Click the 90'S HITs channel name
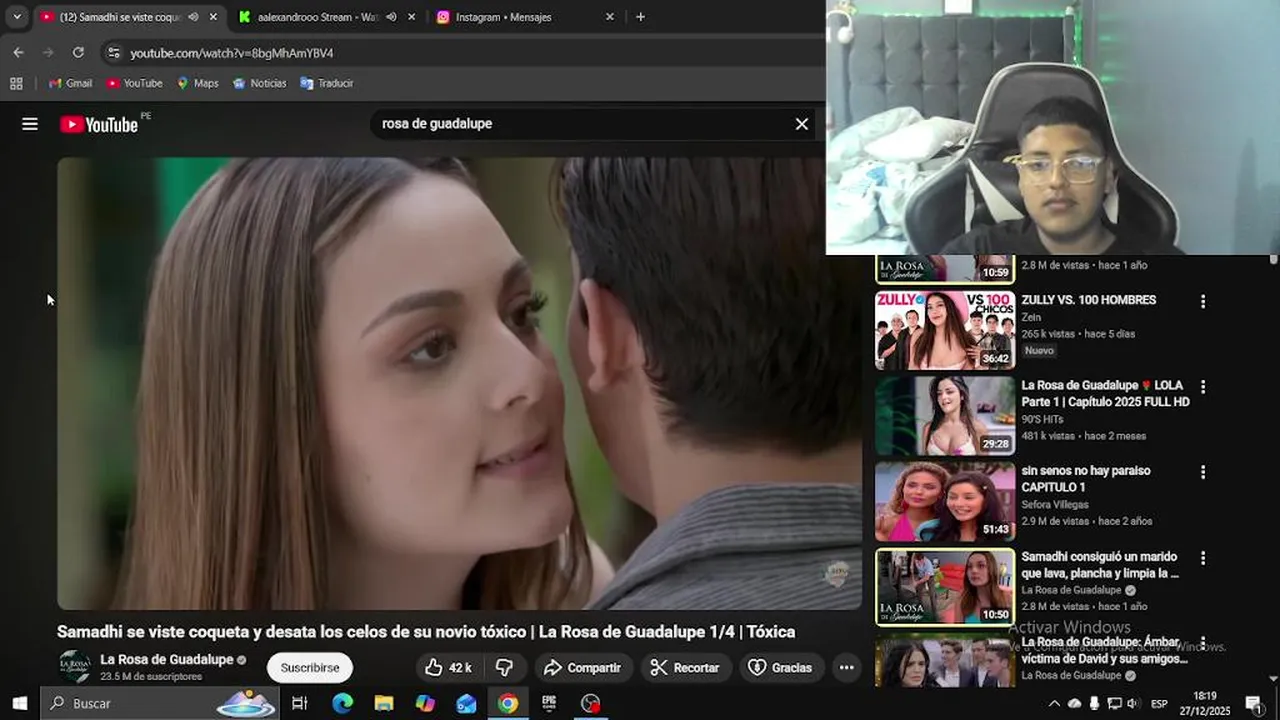Image resolution: width=1280 pixels, height=720 pixels. 1043,419
